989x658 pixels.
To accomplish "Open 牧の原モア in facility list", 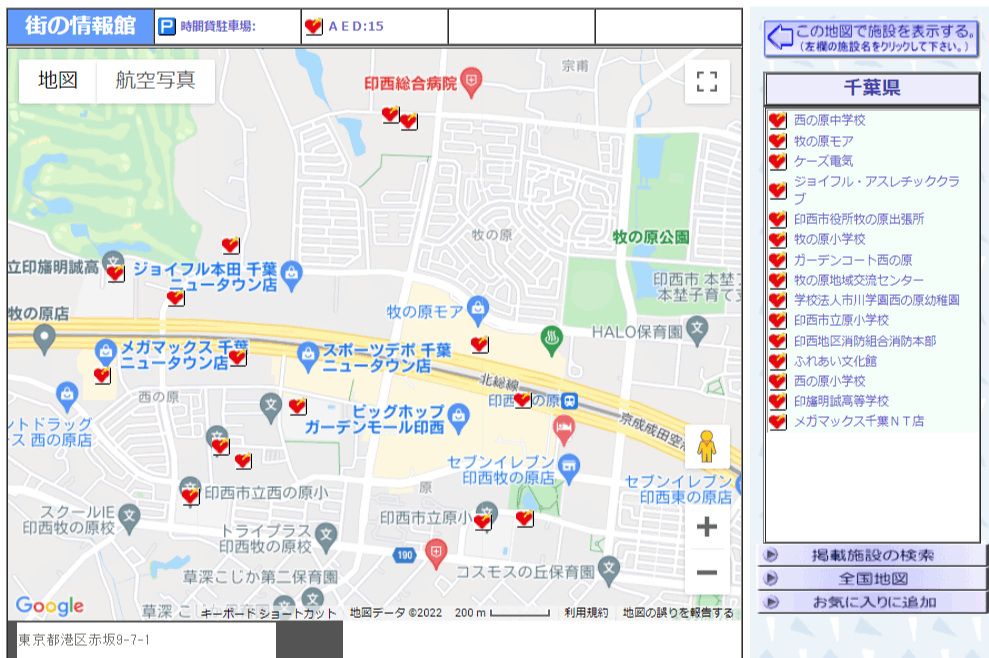I will 823,141.
